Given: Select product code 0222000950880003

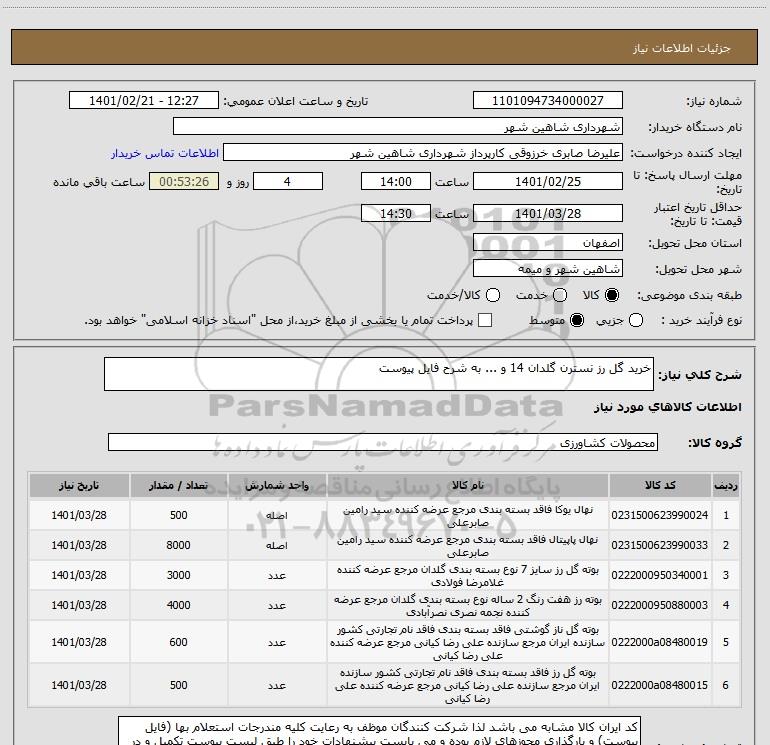Looking at the screenshot, I should click(660, 605).
